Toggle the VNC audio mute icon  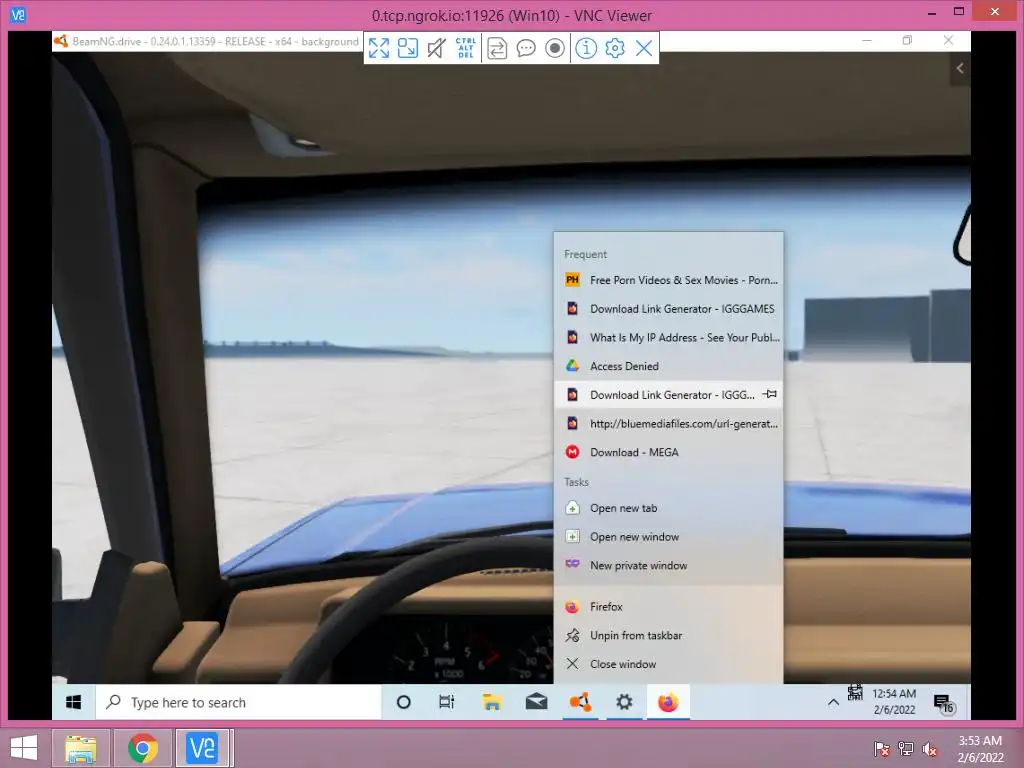pyautogui.click(x=436, y=48)
